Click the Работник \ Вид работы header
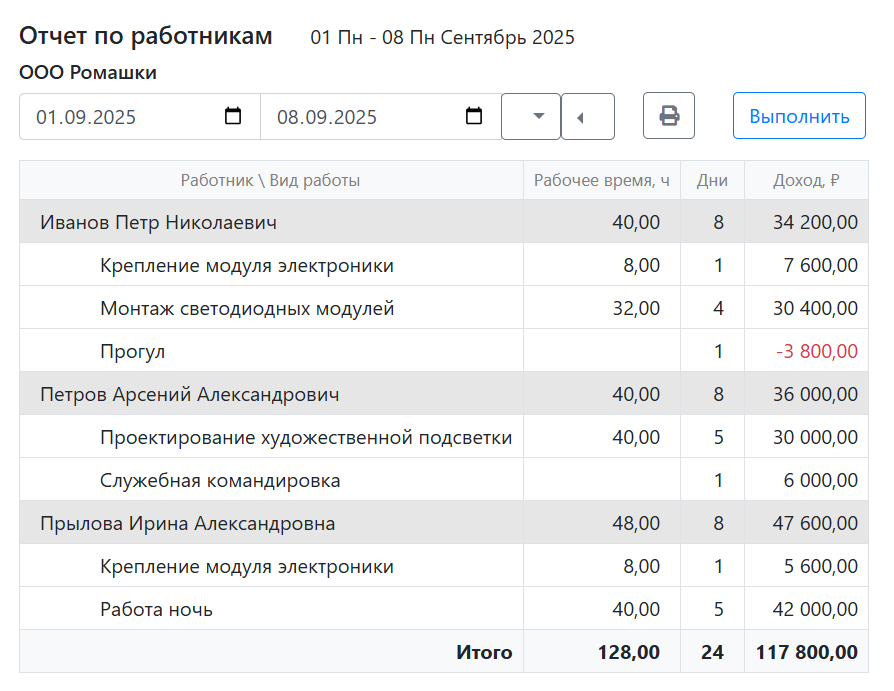 click(270, 181)
